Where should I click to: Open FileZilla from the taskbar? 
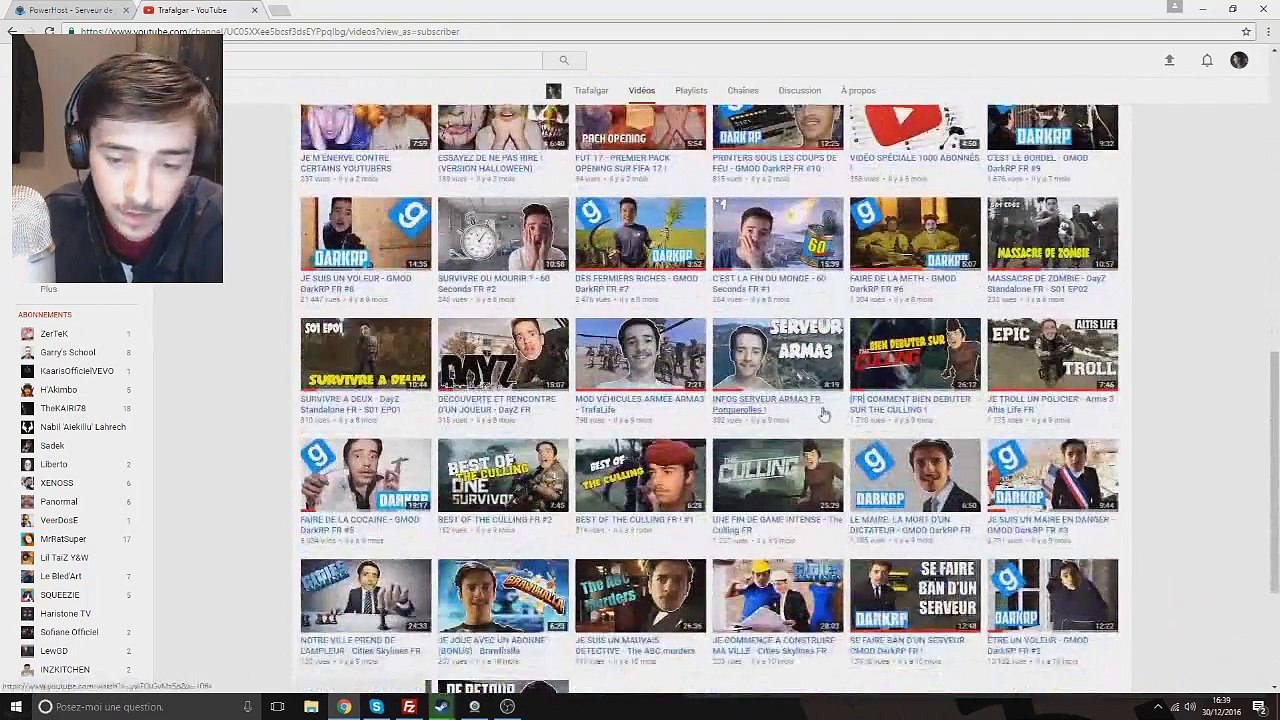click(409, 707)
